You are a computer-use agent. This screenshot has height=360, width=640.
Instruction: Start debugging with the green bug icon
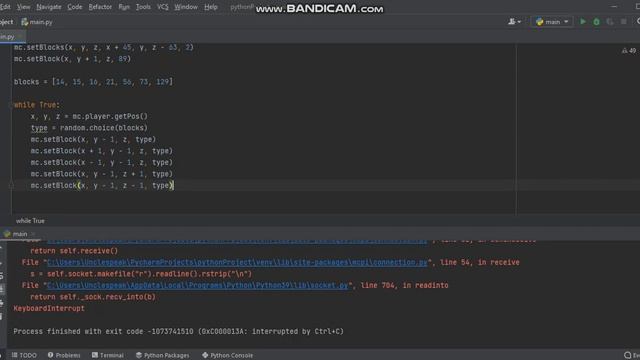pyautogui.click(x=596, y=22)
